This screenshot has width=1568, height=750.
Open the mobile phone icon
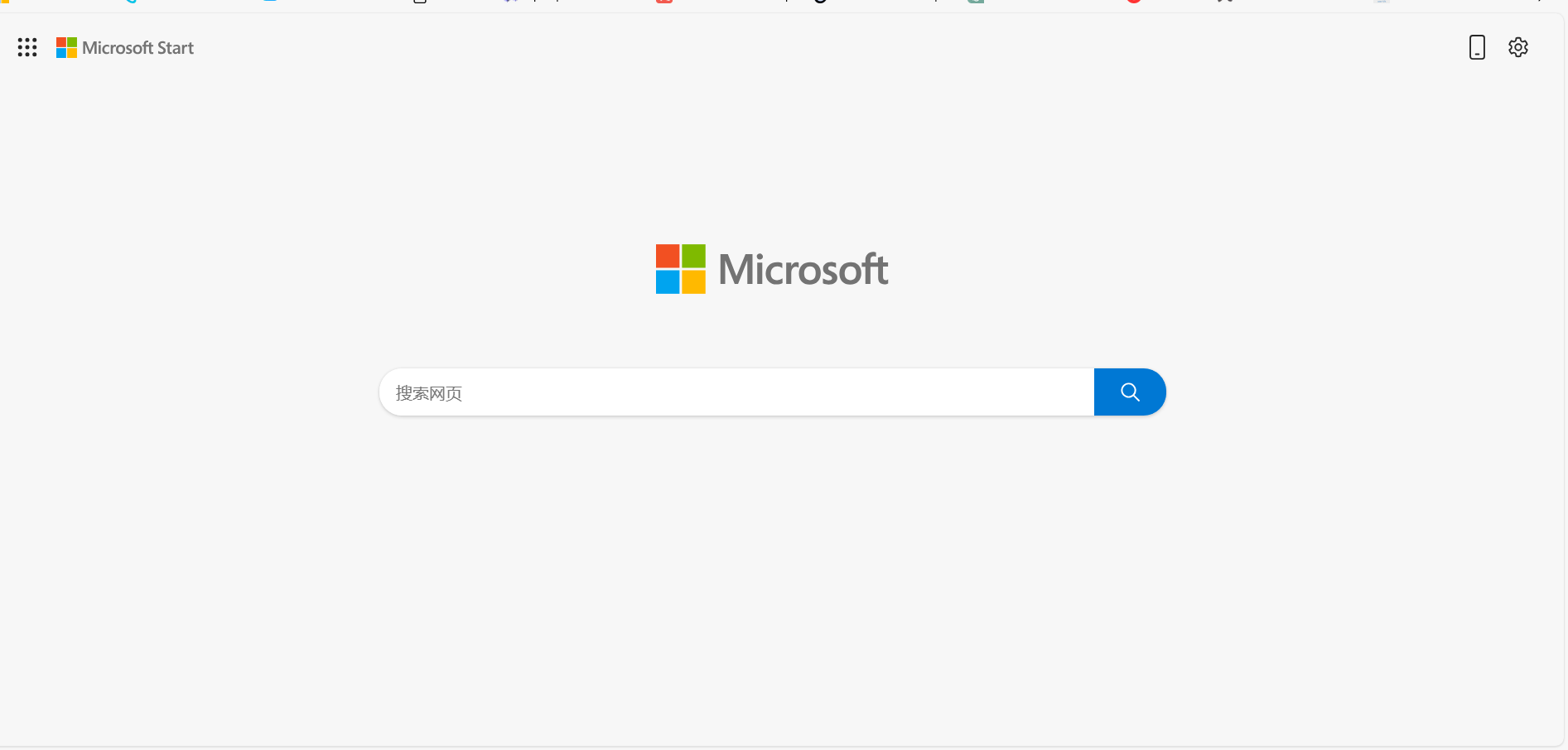coord(1477,47)
